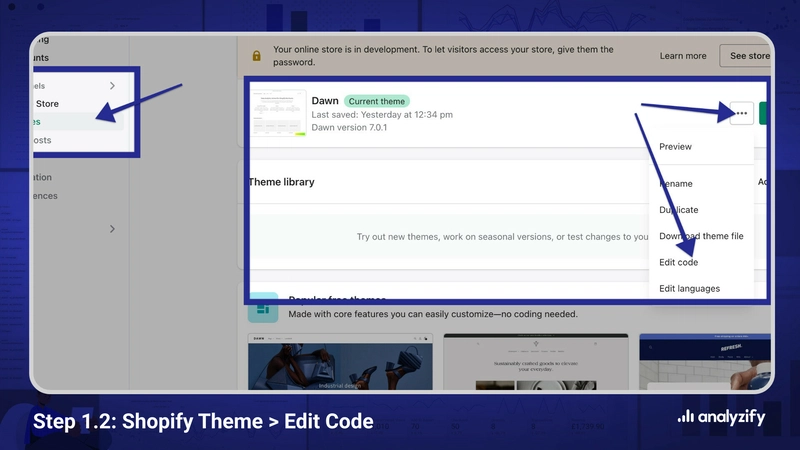Select Duplicate from the dropdown menu
800x450 pixels.
679,210
